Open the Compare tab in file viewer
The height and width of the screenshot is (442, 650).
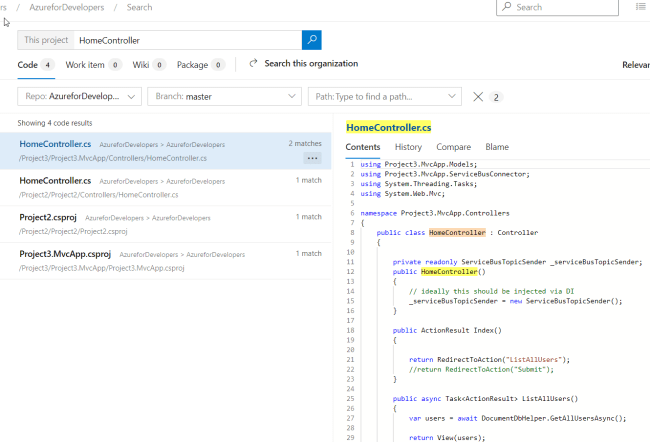point(453,147)
